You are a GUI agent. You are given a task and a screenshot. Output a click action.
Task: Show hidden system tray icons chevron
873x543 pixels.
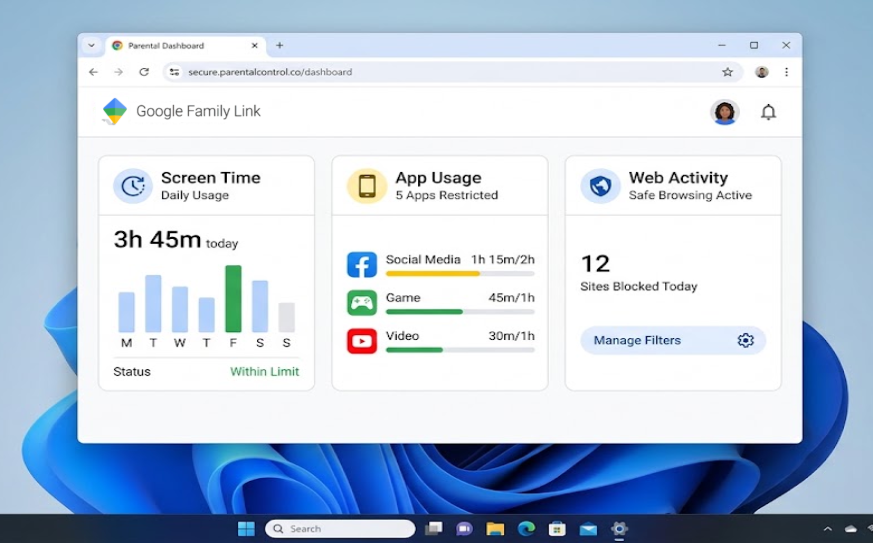click(x=827, y=529)
